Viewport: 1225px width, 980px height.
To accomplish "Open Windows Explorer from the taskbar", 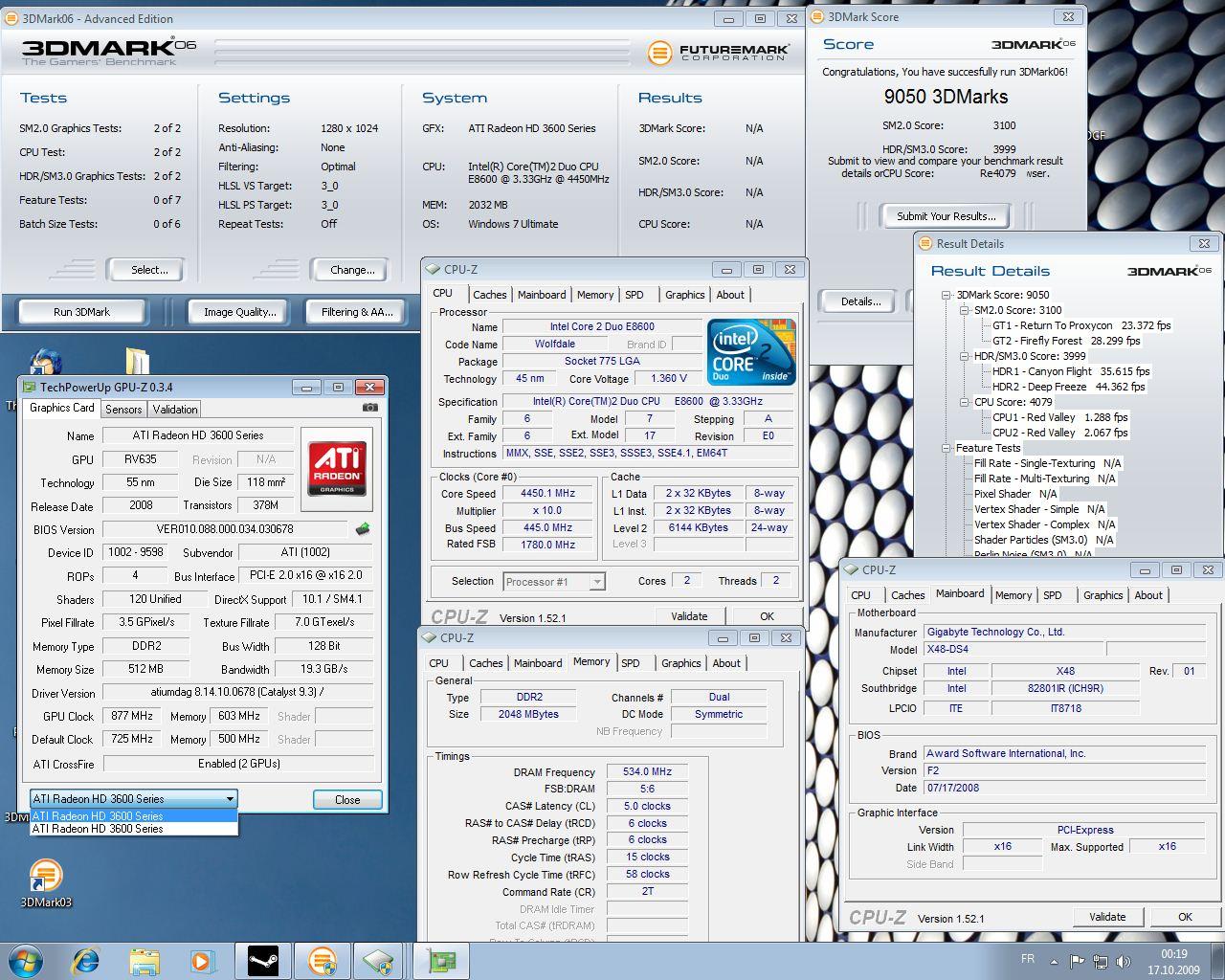I will pyautogui.click(x=144, y=961).
